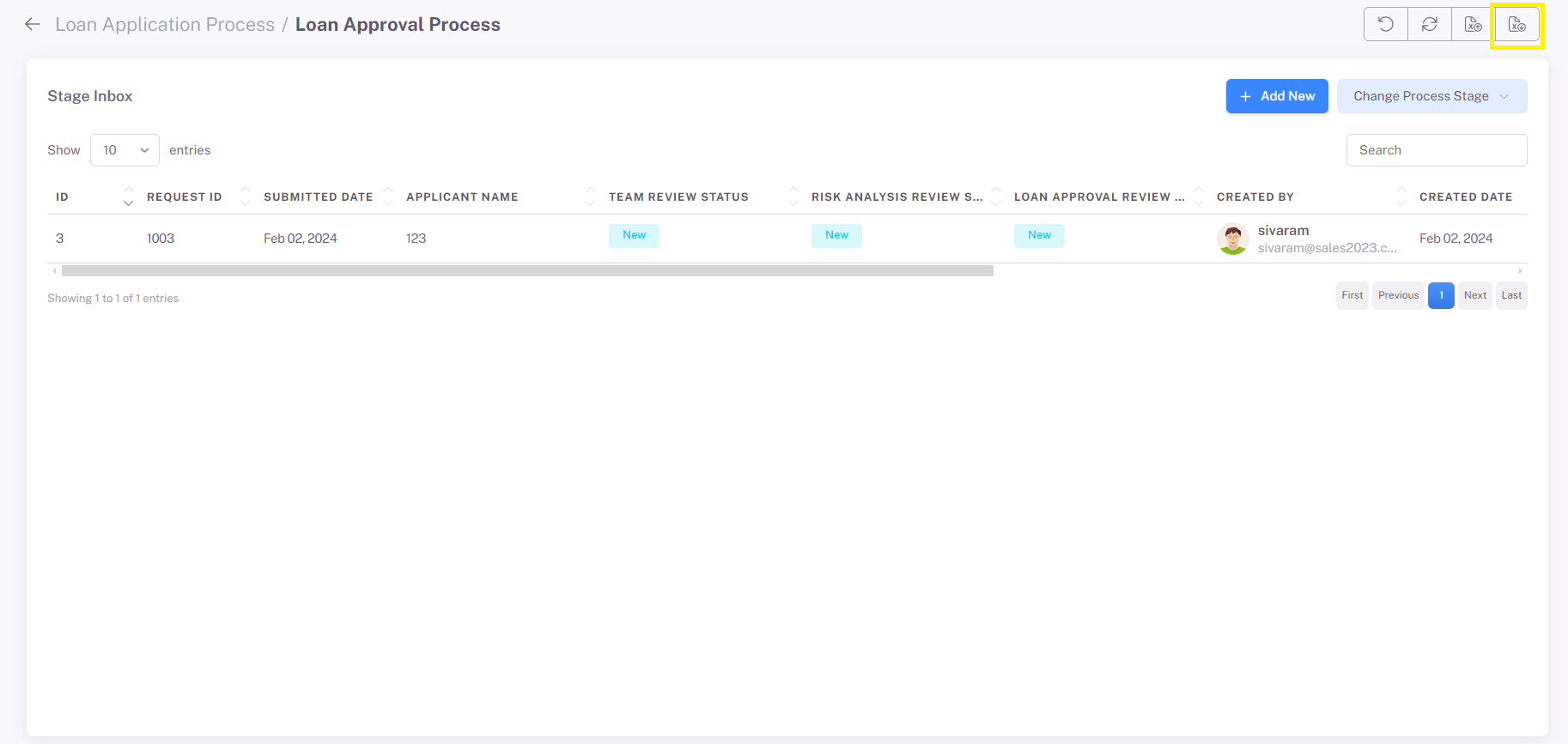Click sivaram's avatar in Created By column
Viewport: 1568px width, 744px height.
coord(1233,239)
